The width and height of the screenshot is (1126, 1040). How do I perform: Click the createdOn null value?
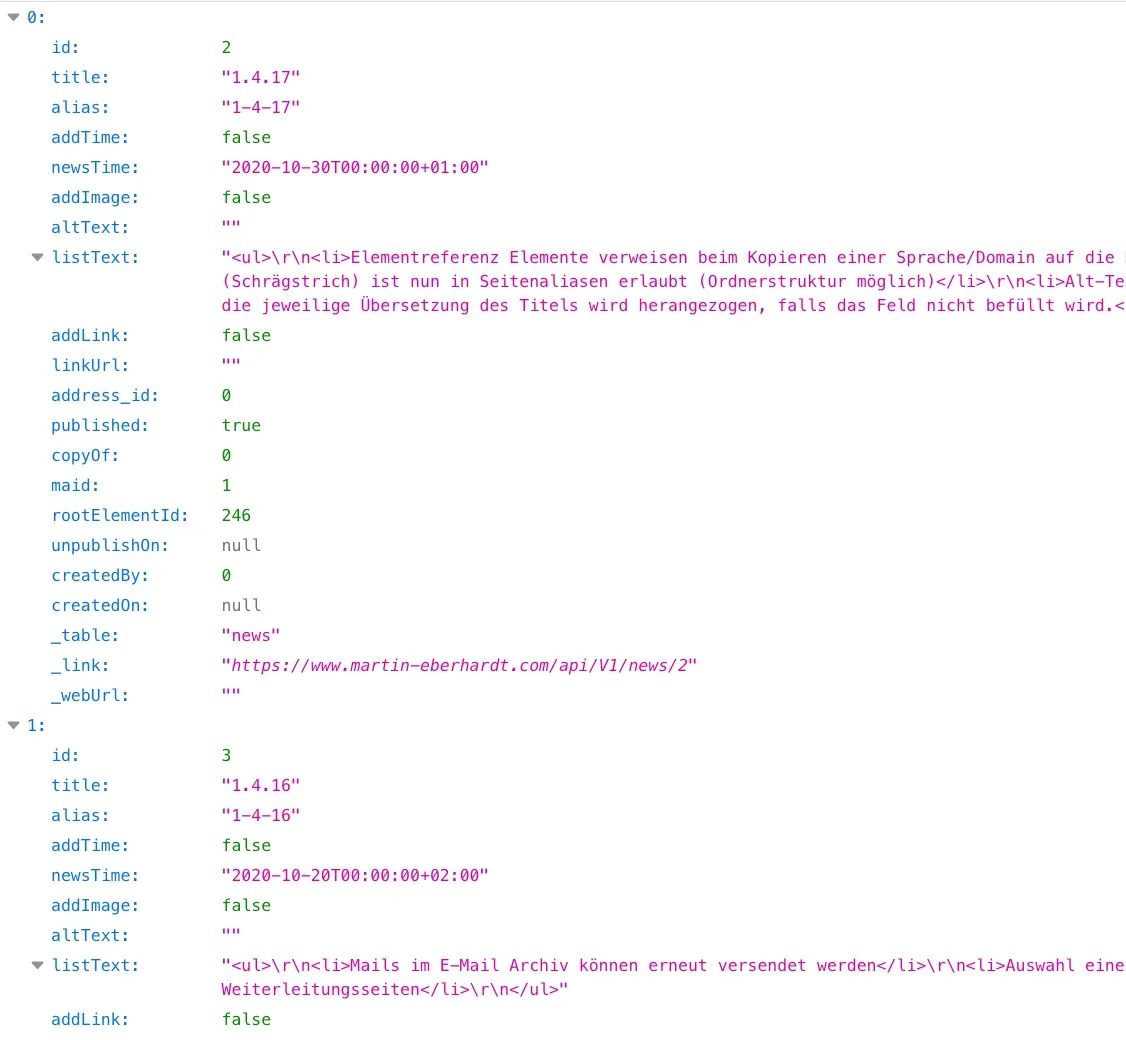click(x=241, y=605)
